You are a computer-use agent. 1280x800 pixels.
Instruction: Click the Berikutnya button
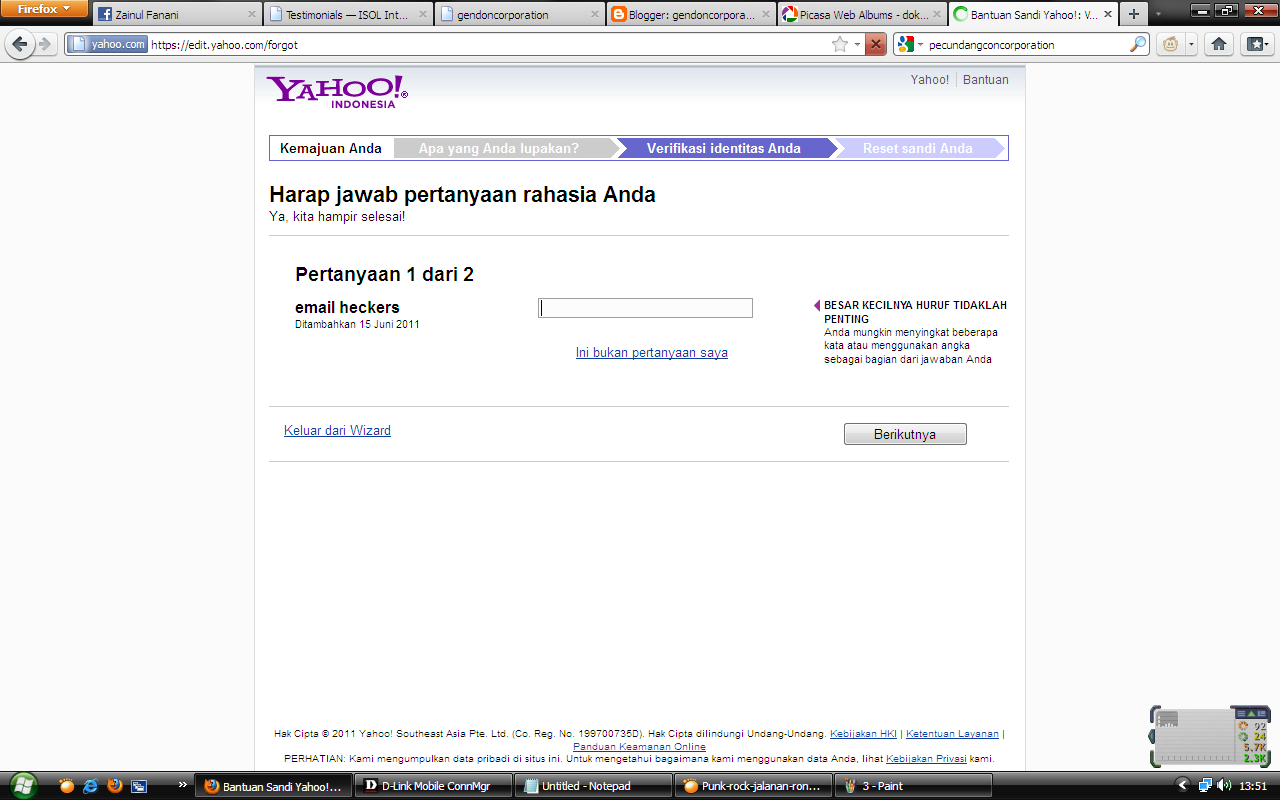coord(905,434)
